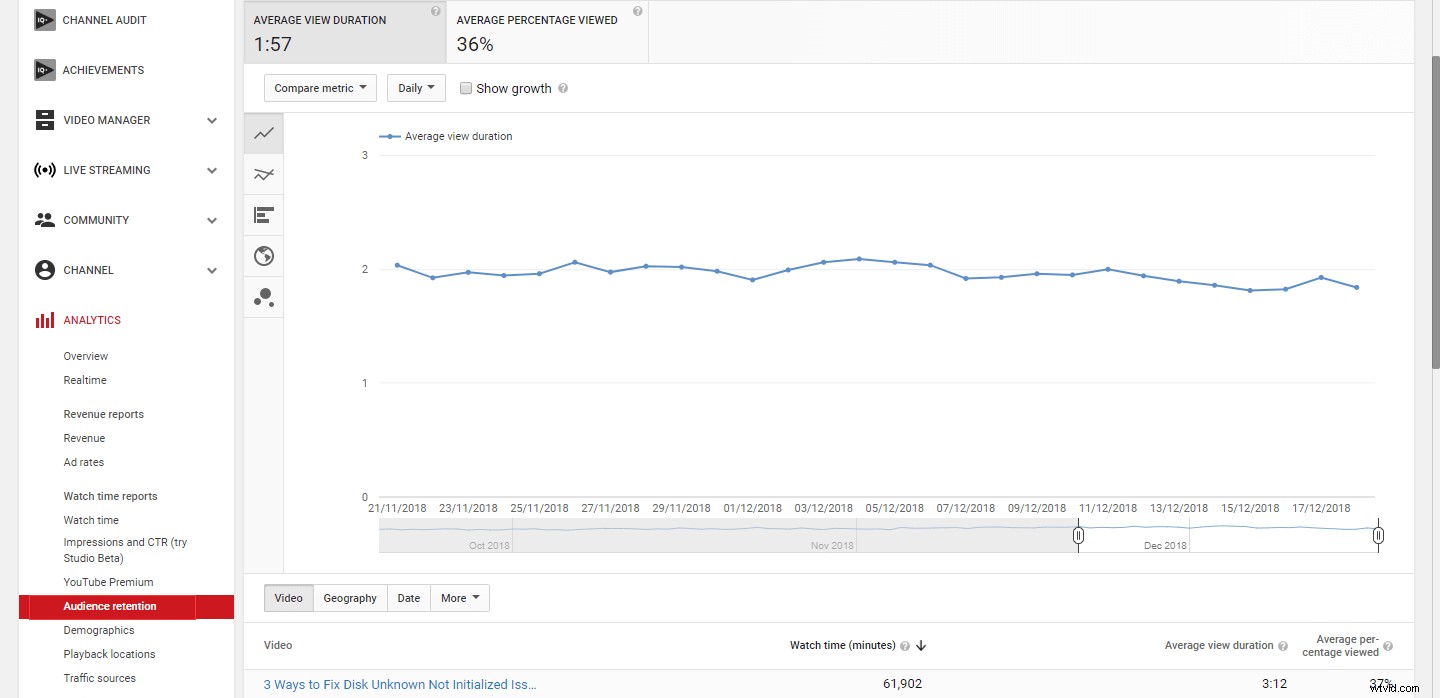Open the Demographics report
Image resolution: width=1440 pixels, height=698 pixels.
coord(98,630)
